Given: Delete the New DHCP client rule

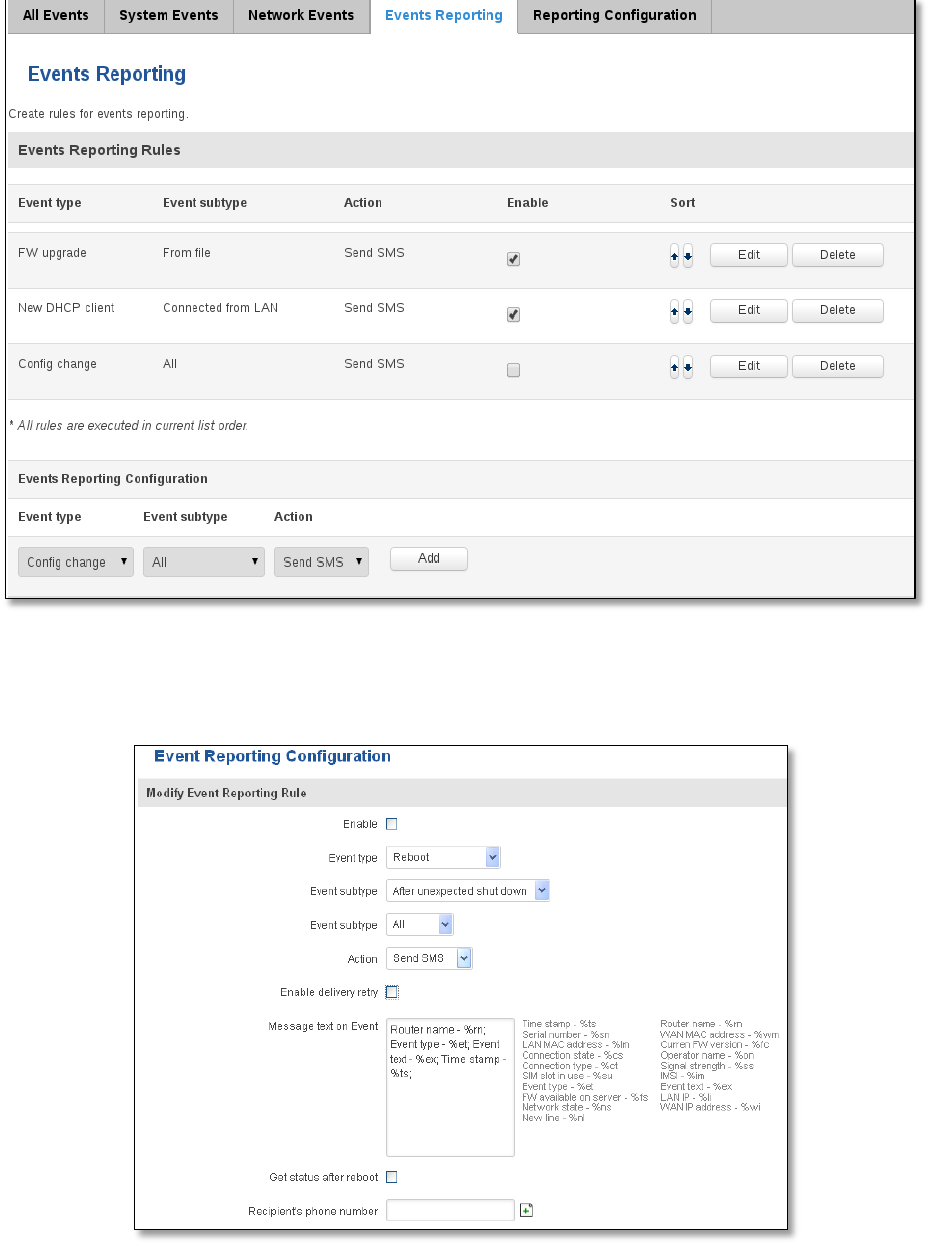Looking at the screenshot, I should tap(838, 311).
